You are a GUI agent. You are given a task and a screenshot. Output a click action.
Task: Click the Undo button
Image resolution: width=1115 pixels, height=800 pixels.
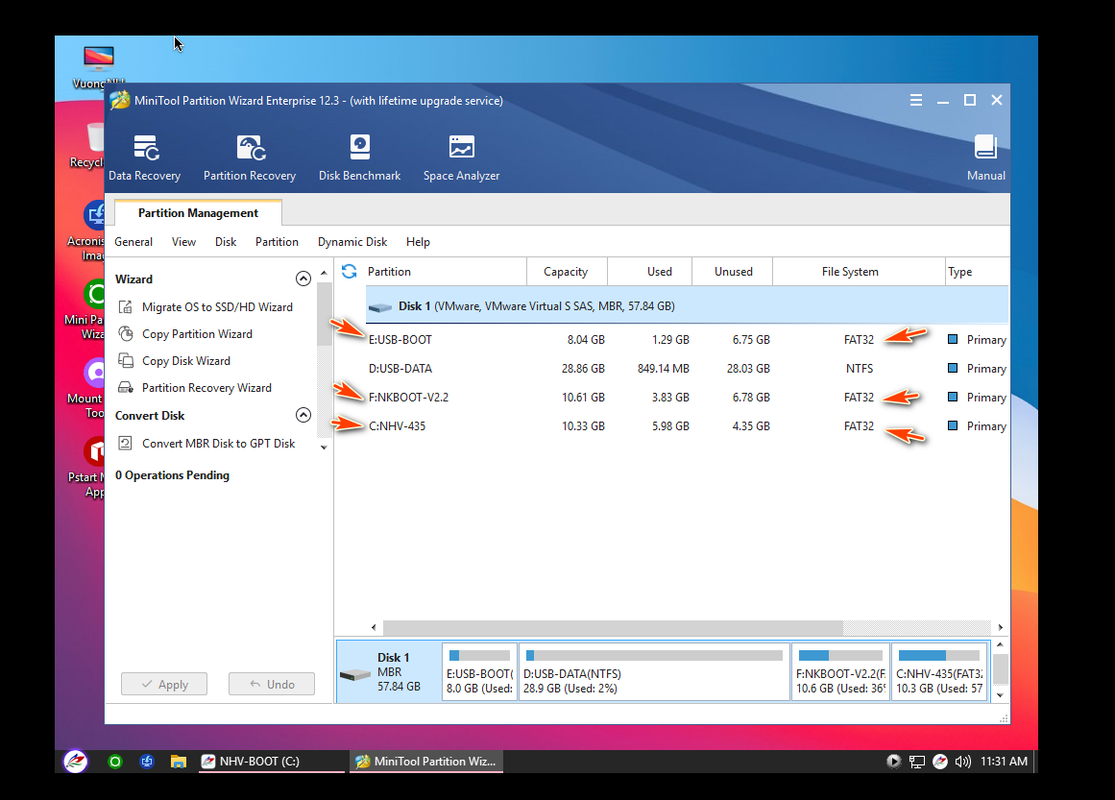pyautogui.click(x=272, y=684)
